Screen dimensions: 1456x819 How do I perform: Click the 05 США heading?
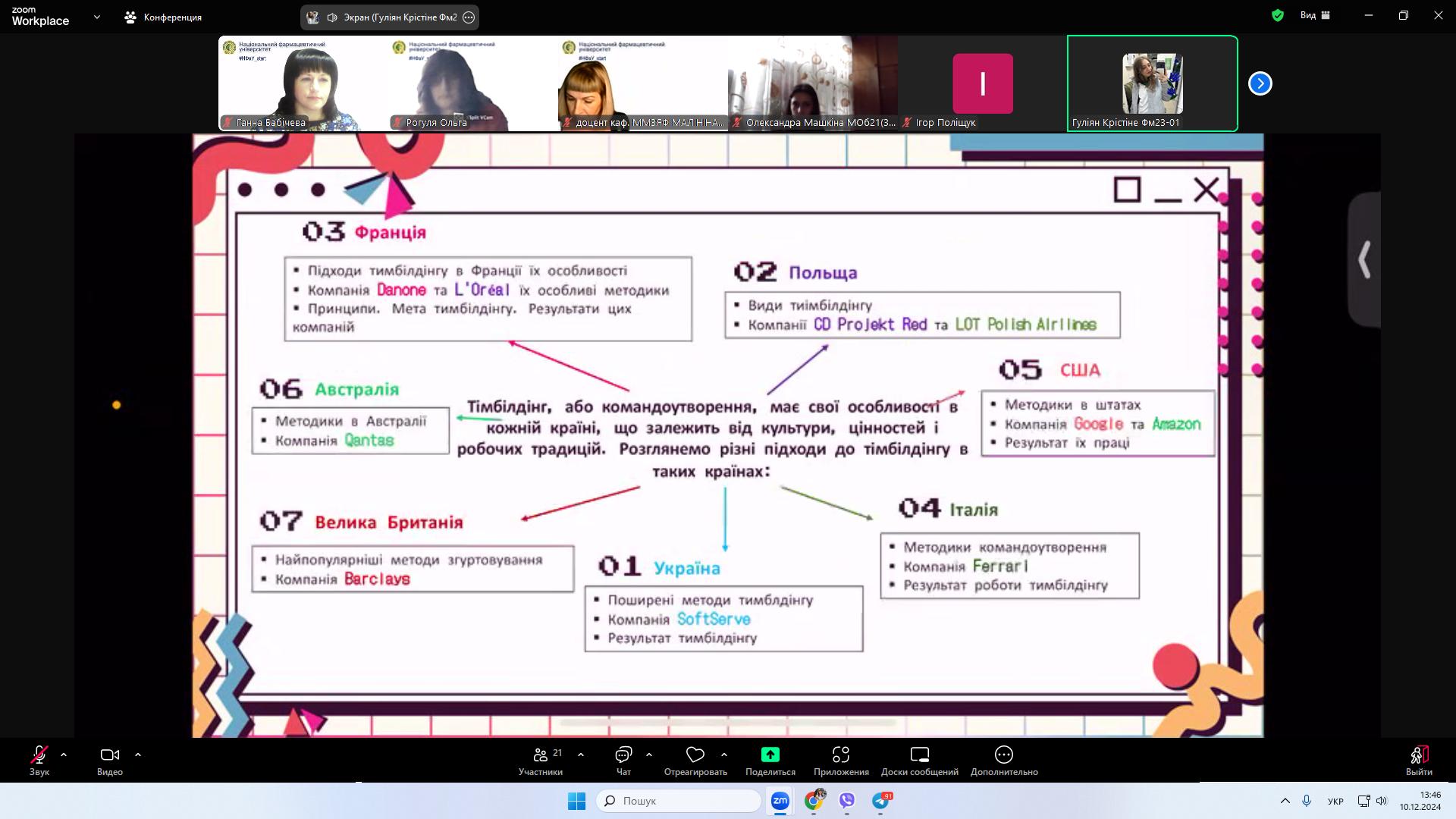point(1050,369)
